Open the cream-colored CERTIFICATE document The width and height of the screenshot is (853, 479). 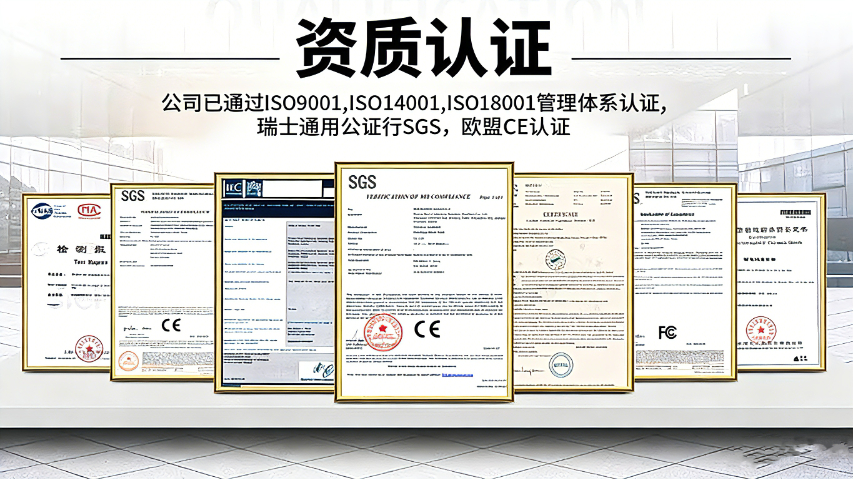(573, 282)
